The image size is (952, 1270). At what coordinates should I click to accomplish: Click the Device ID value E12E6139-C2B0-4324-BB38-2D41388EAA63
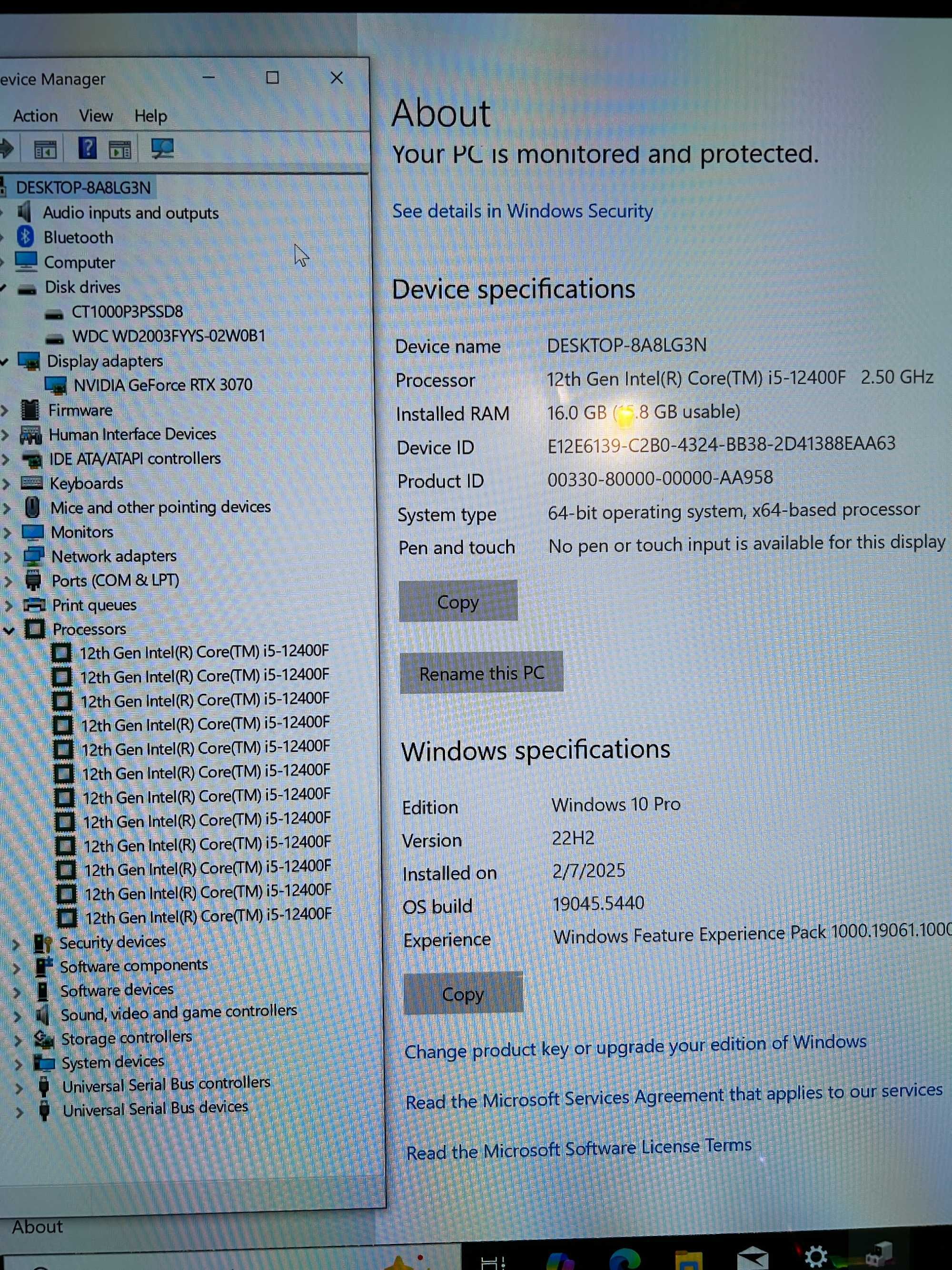click(721, 444)
